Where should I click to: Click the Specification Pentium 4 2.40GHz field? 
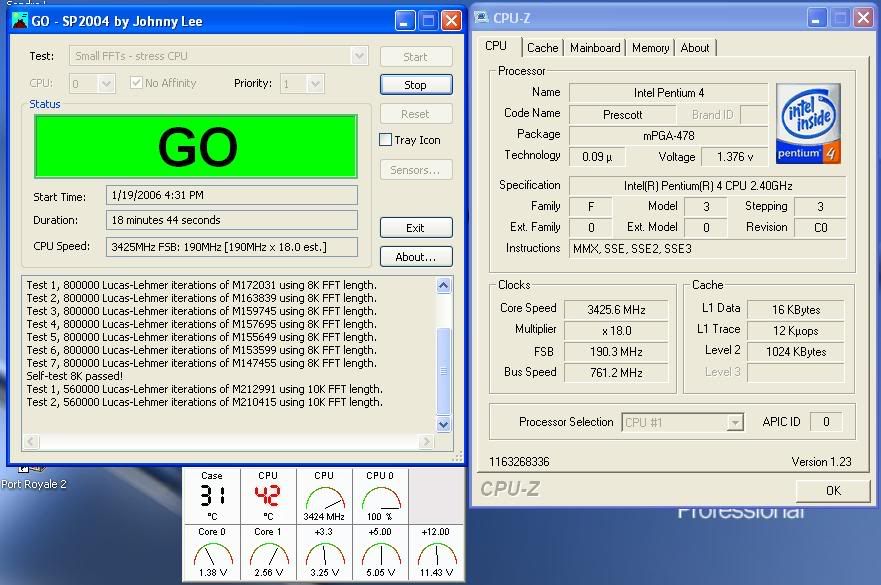707,185
